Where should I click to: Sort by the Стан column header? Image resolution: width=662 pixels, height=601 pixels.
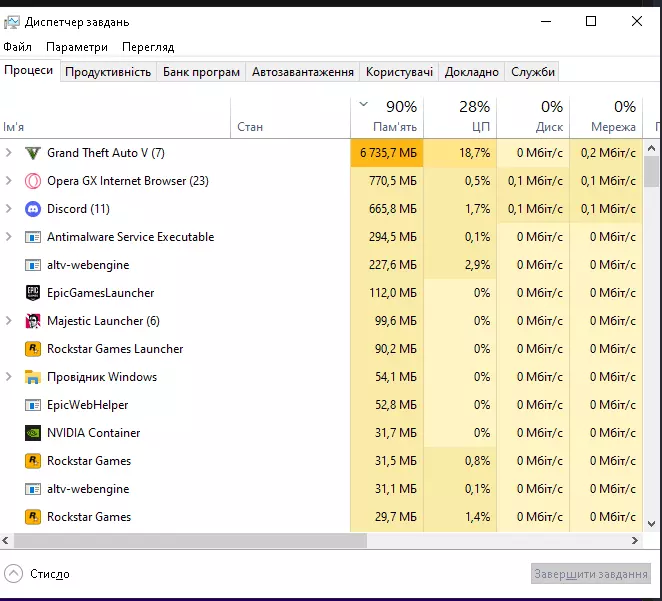290,117
